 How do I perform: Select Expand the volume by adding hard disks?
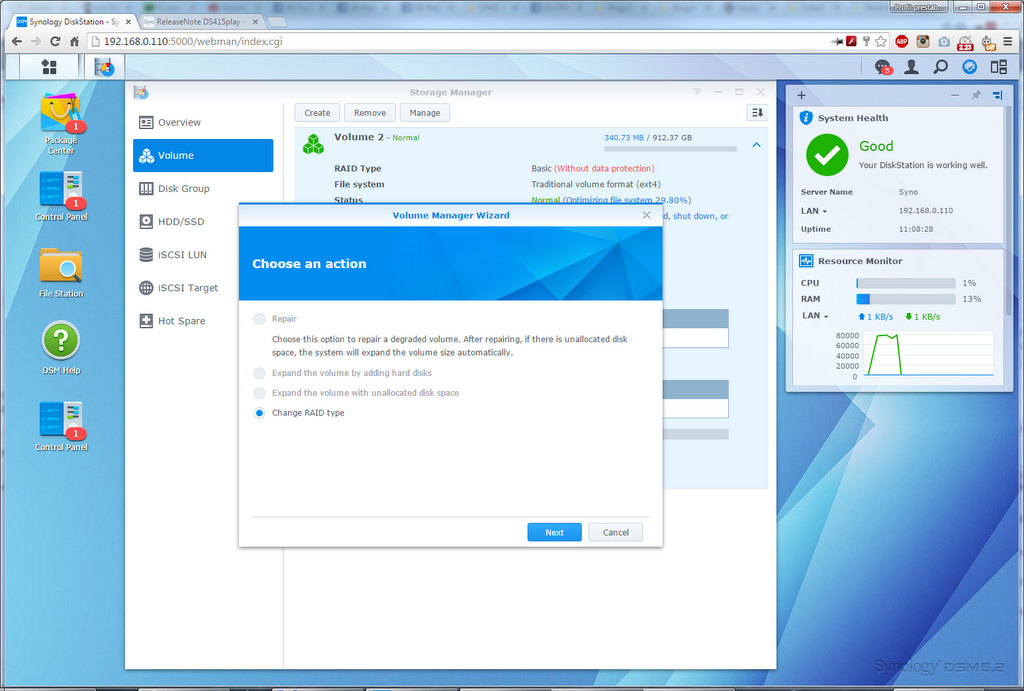click(x=259, y=373)
